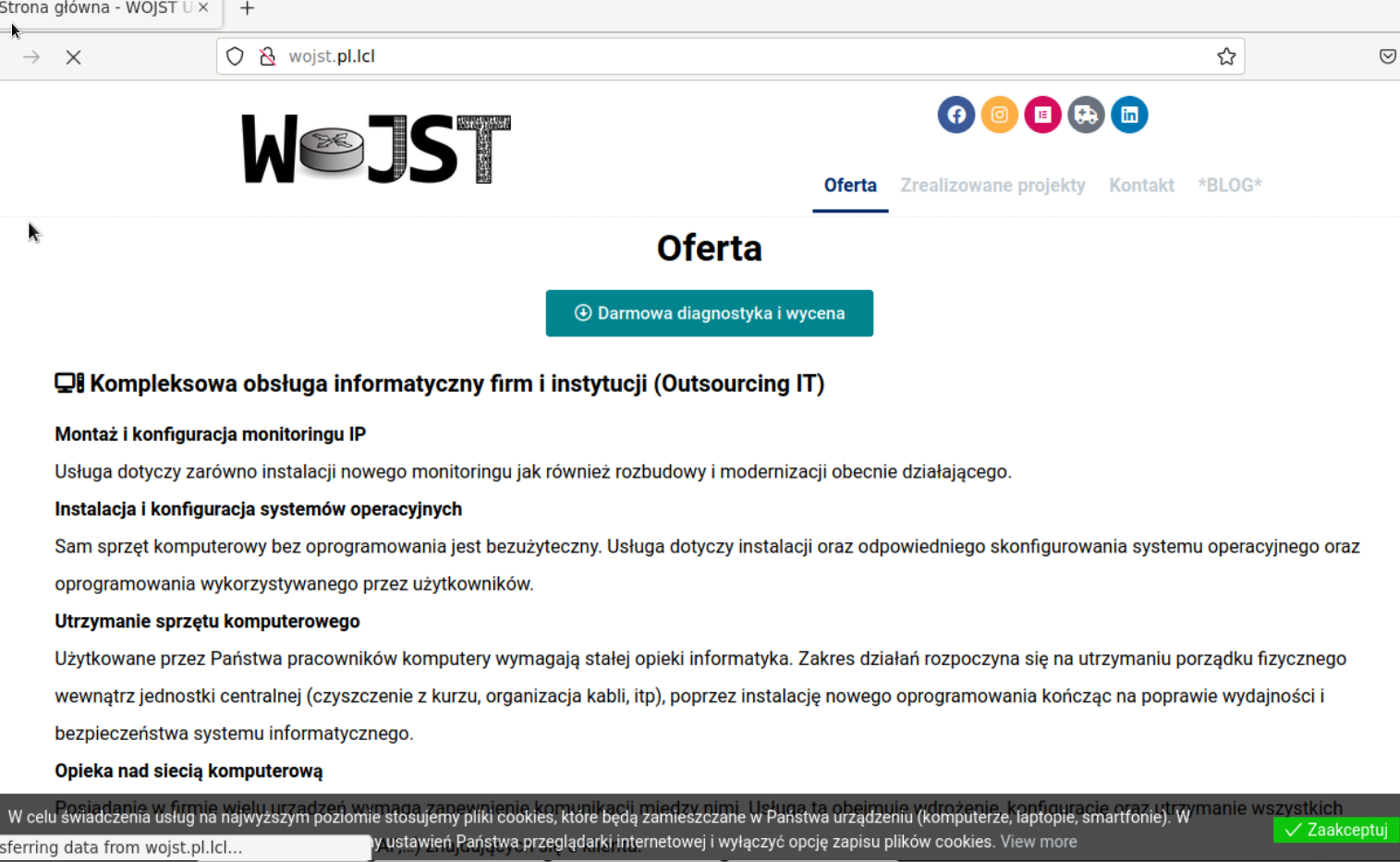The height and width of the screenshot is (862, 1400).
Task: Click the WOJST logo image
Action: [x=376, y=149]
